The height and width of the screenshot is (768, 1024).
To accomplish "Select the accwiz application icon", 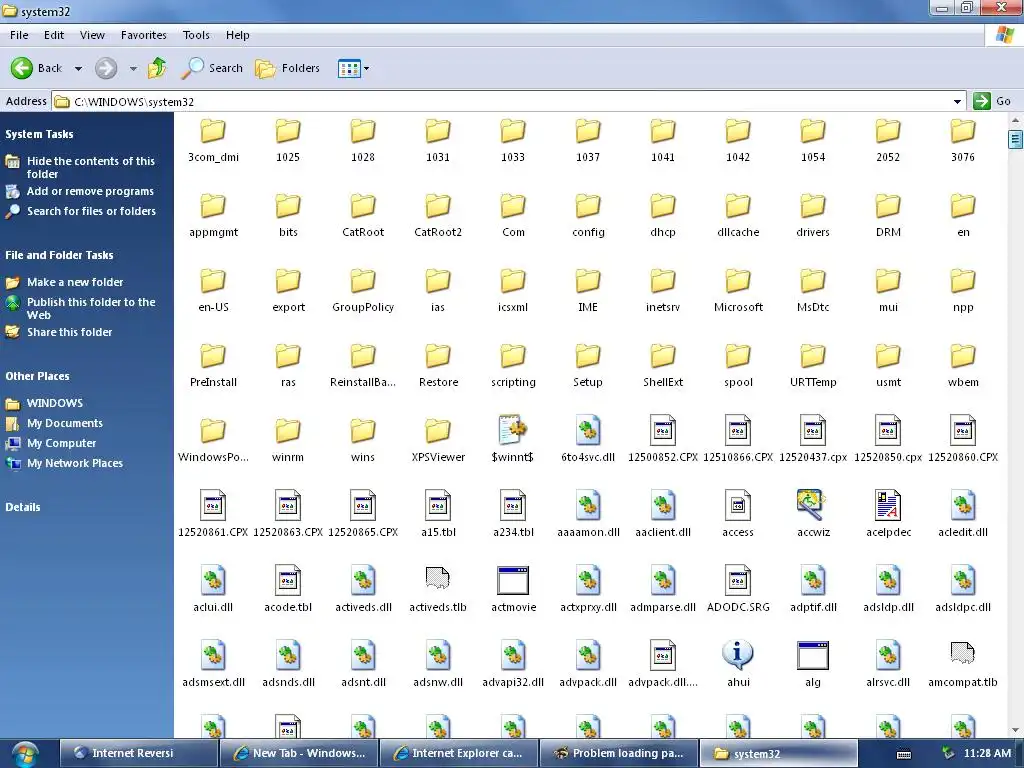I will pos(812,505).
